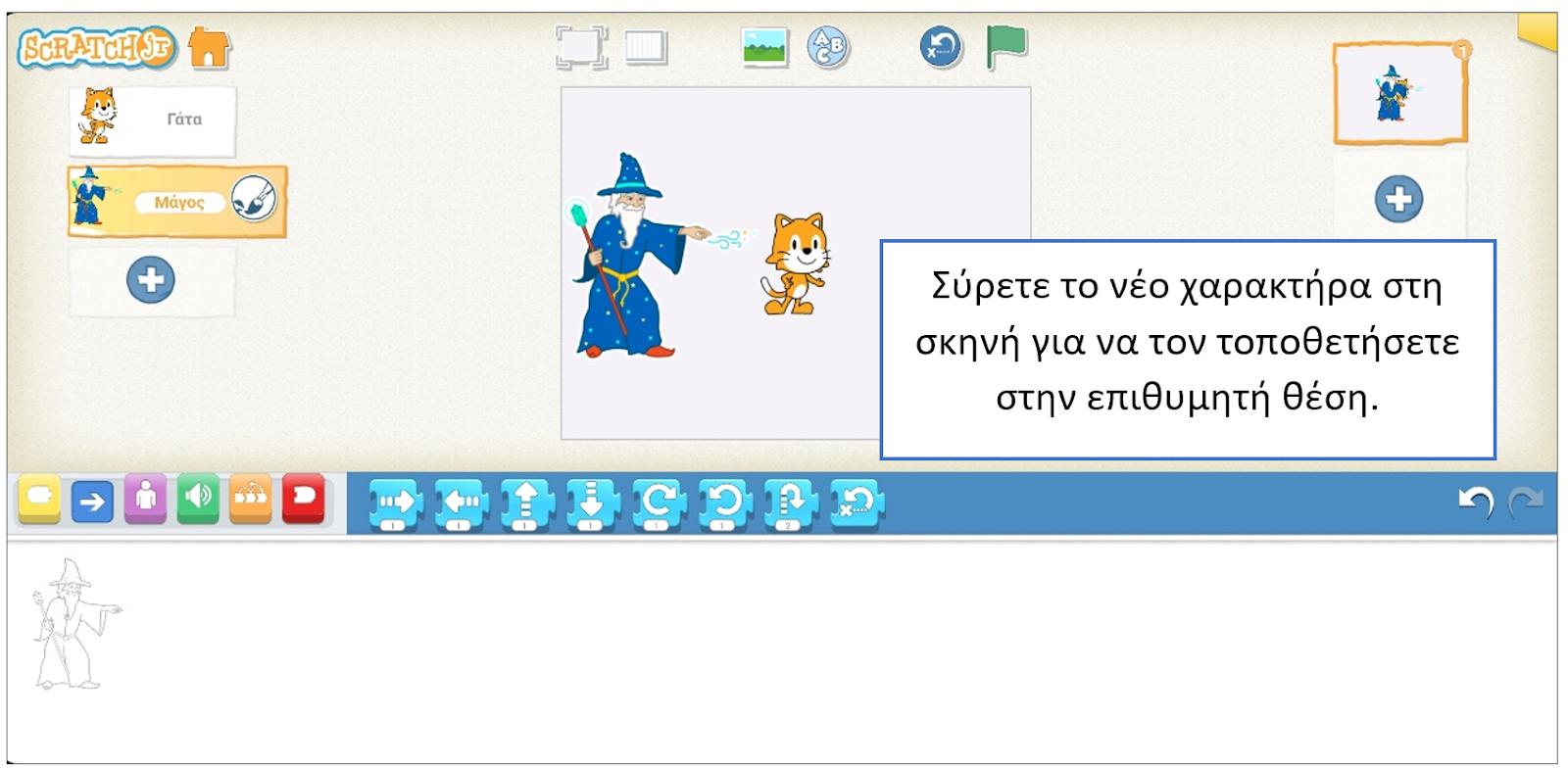Add a new page with plus button
The image size is (1568, 768).
[x=1398, y=200]
